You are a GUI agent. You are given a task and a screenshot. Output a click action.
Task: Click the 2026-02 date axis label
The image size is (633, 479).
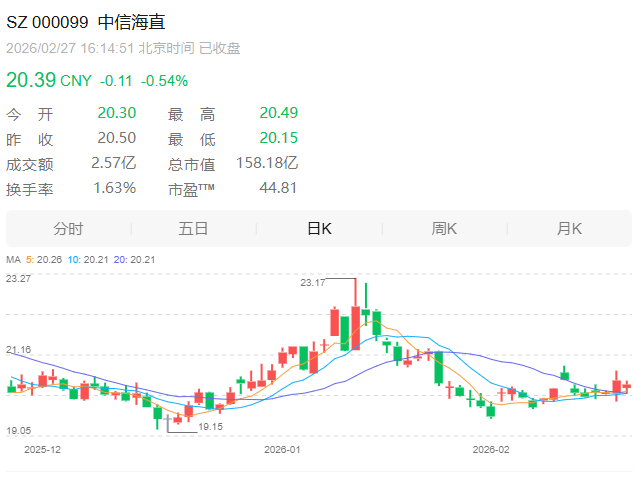click(491, 450)
